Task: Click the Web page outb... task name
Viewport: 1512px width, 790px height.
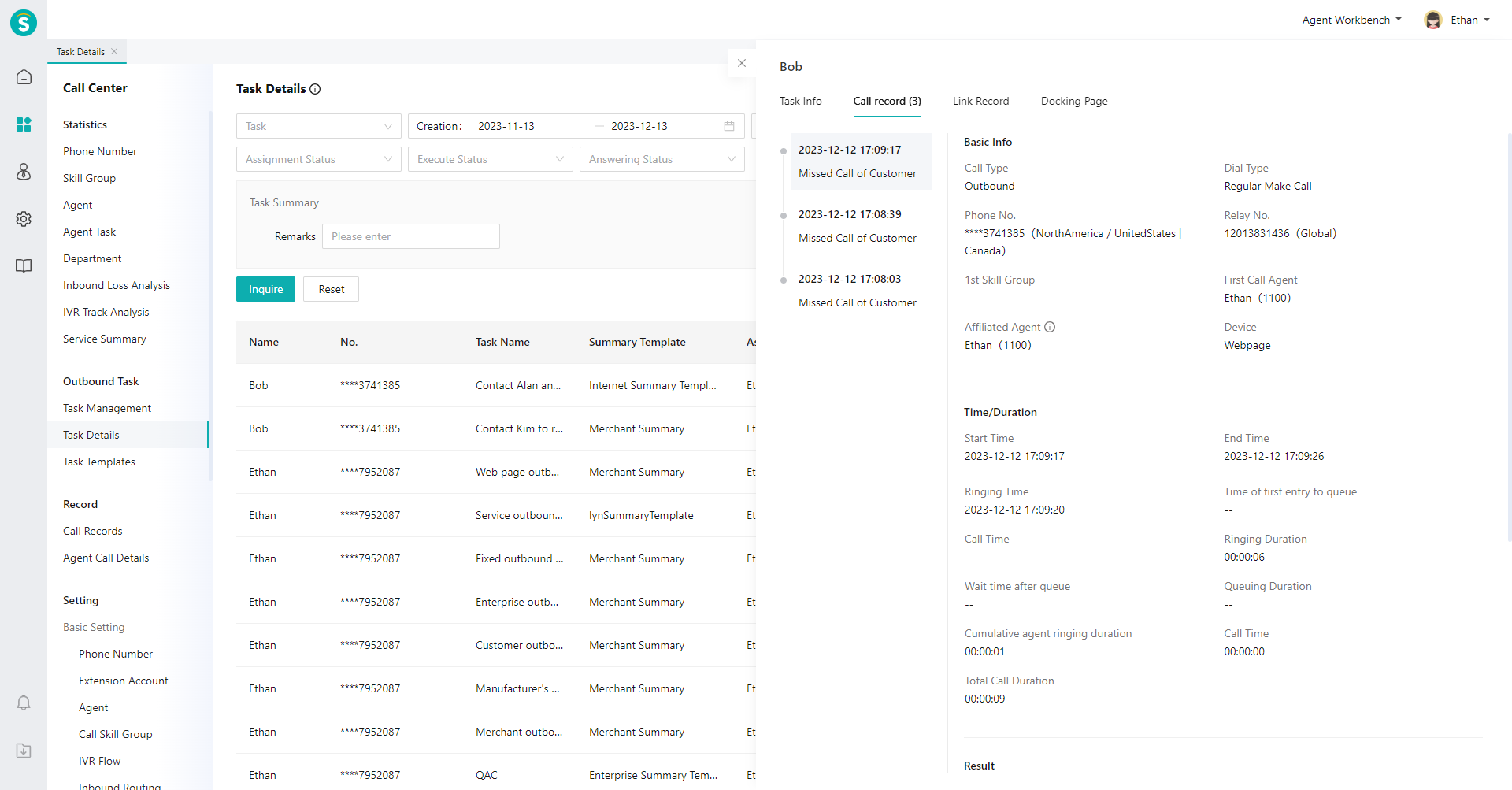Action: tap(517, 472)
